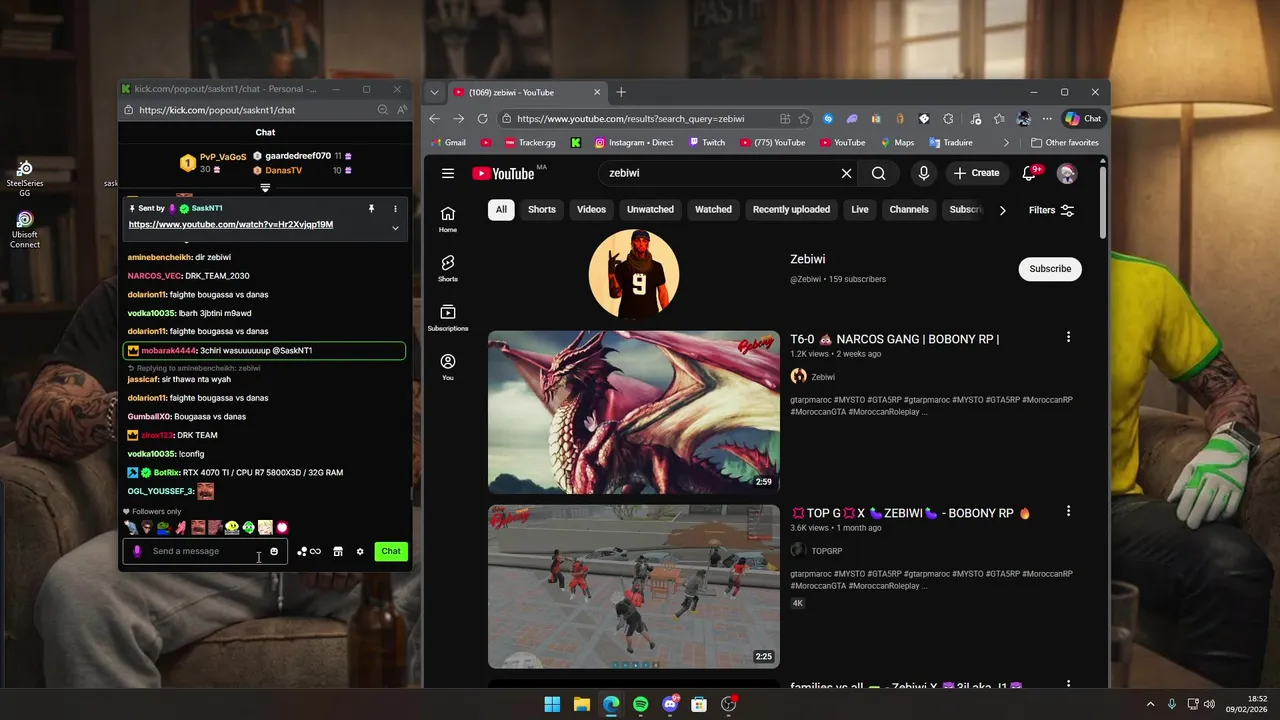Open Filters options on YouTube results
Viewport: 1280px width, 720px height.
[x=1051, y=210]
